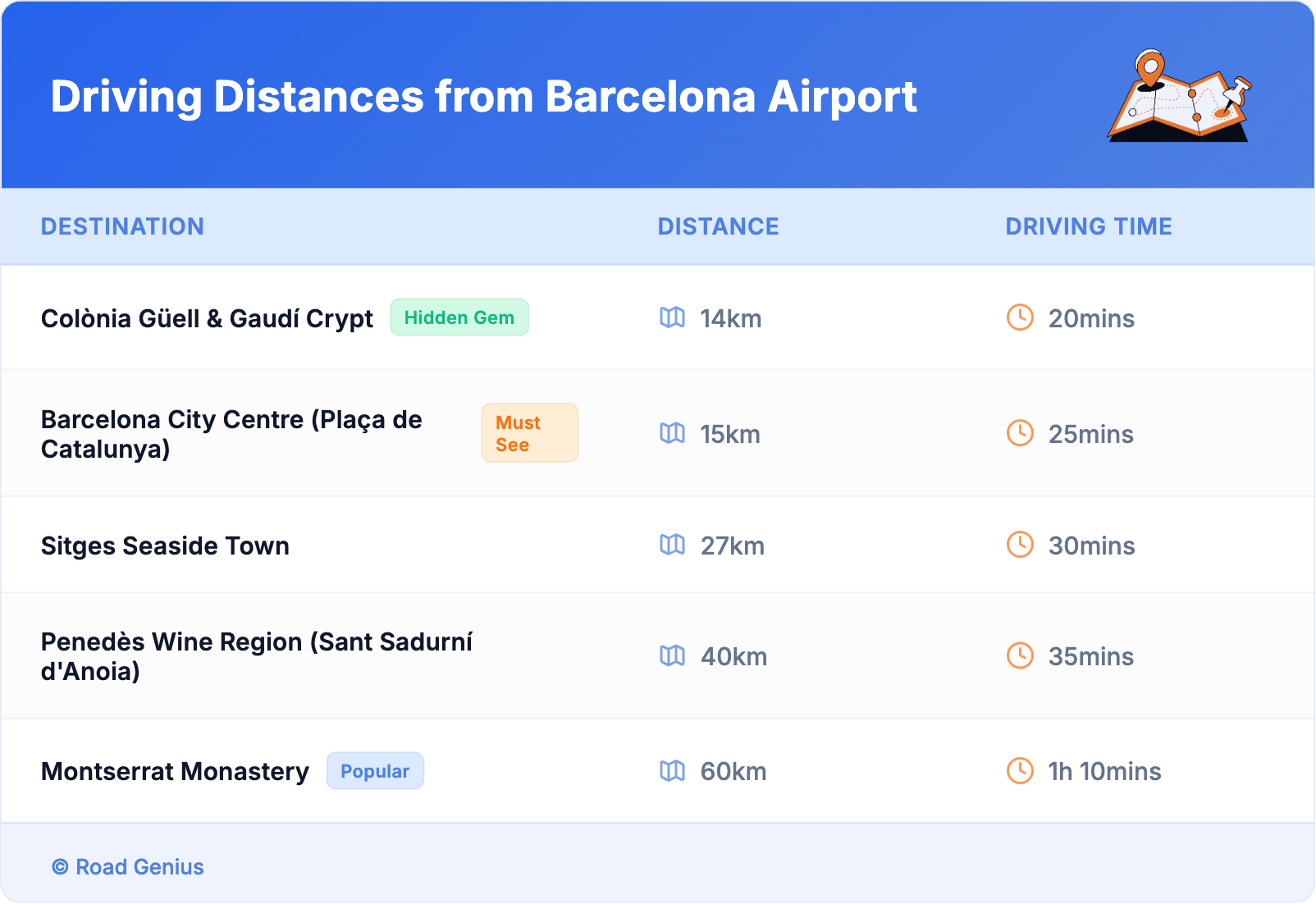The width and height of the screenshot is (1316, 904).
Task: Click the Driving Time column header
Action: click(x=1088, y=226)
